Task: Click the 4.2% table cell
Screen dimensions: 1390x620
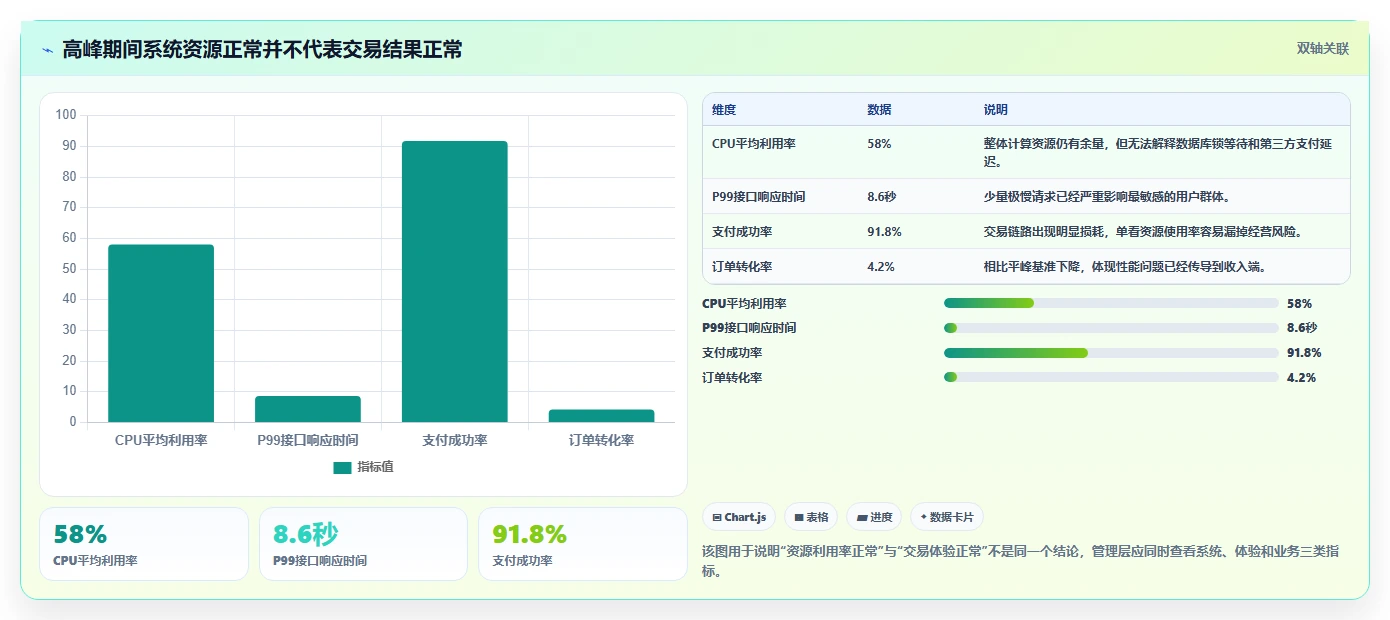Action: (x=881, y=267)
